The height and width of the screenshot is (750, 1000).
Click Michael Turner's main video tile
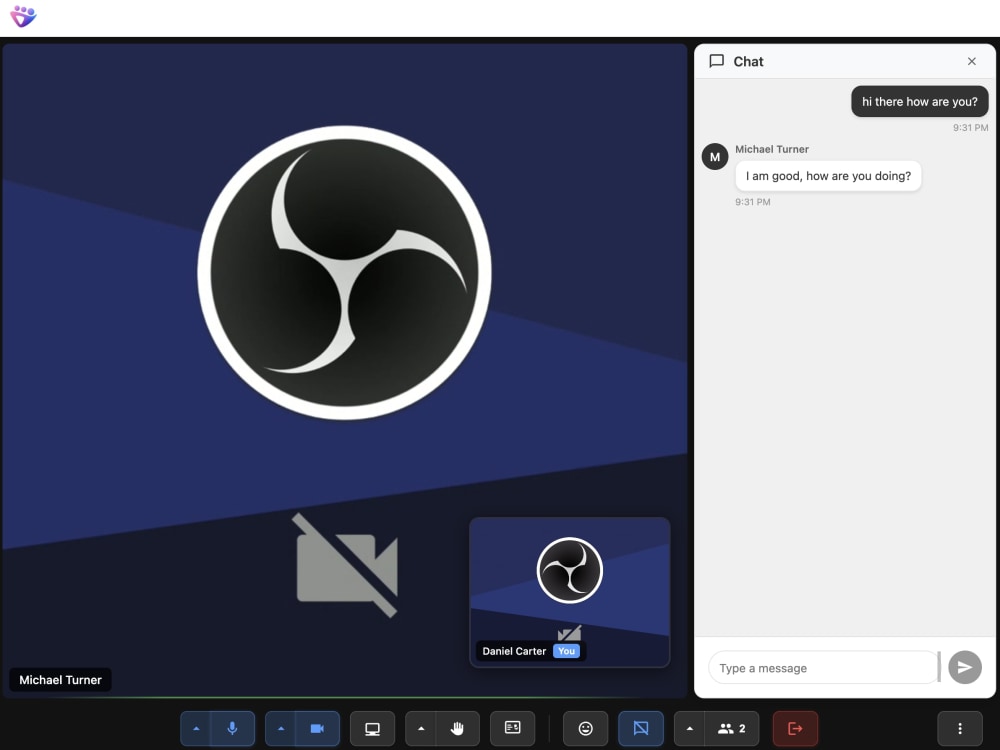point(345,371)
